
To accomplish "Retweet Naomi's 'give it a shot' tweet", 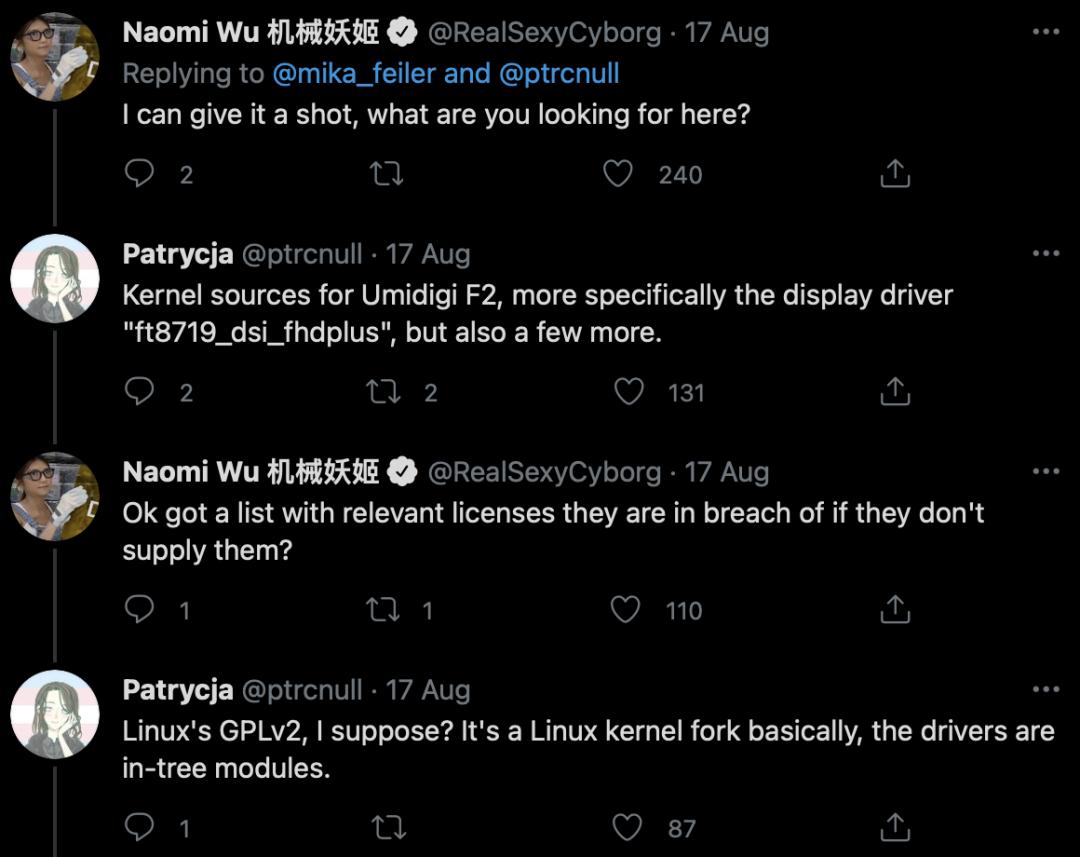I will (387, 174).
